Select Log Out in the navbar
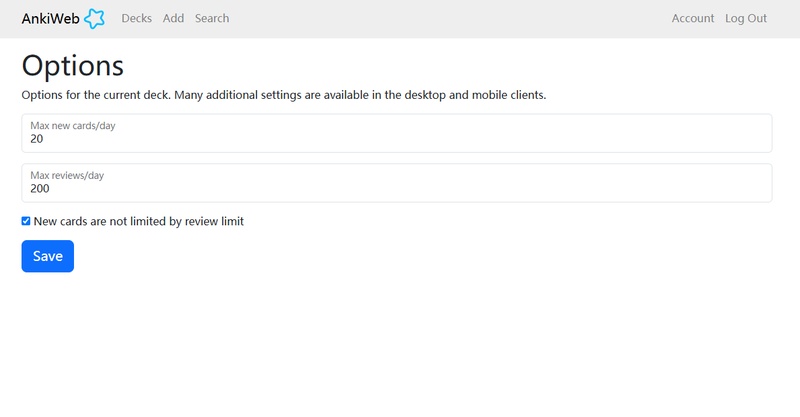800x417 pixels. click(x=745, y=18)
